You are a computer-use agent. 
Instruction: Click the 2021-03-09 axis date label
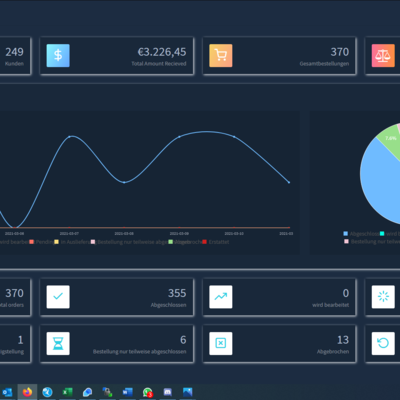pyautogui.click(x=179, y=233)
